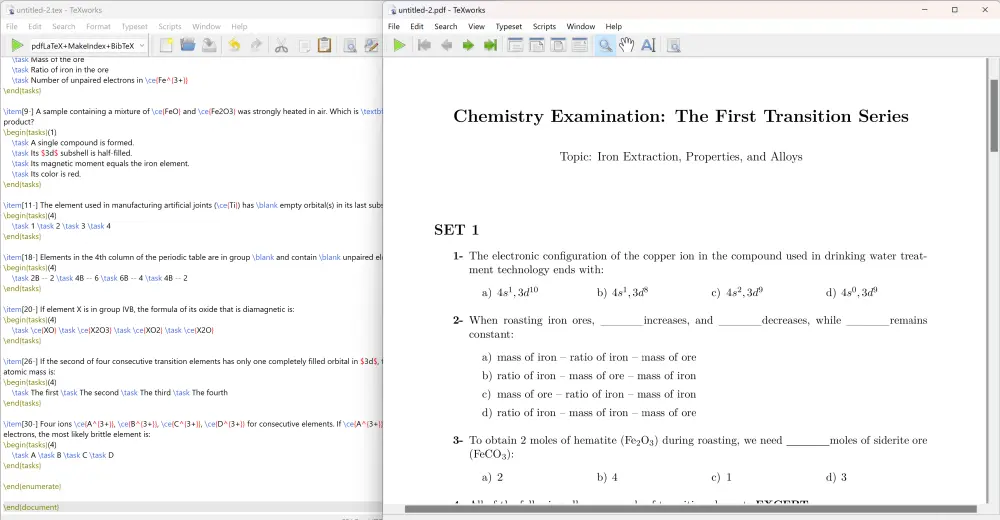Click the PDF title 'Chemistry Examination: The First Transition Series'
The width and height of the screenshot is (1000, 520).
click(x=680, y=116)
